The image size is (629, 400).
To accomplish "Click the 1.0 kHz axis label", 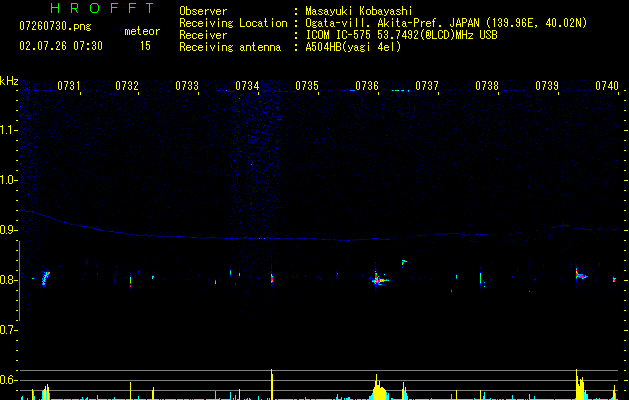I will point(7,180).
